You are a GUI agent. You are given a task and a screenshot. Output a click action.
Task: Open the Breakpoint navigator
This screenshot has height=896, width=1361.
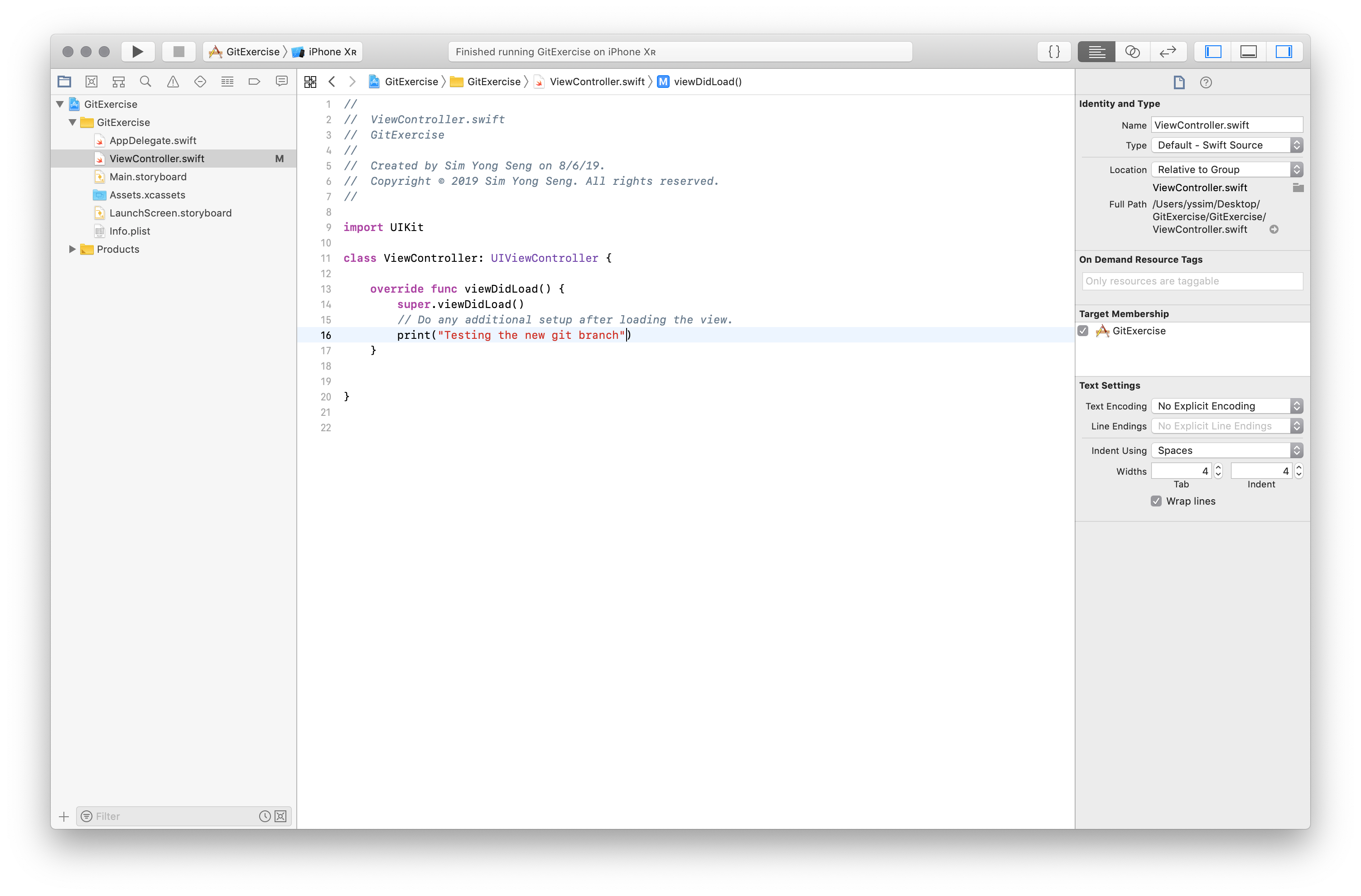click(x=255, y=82)
